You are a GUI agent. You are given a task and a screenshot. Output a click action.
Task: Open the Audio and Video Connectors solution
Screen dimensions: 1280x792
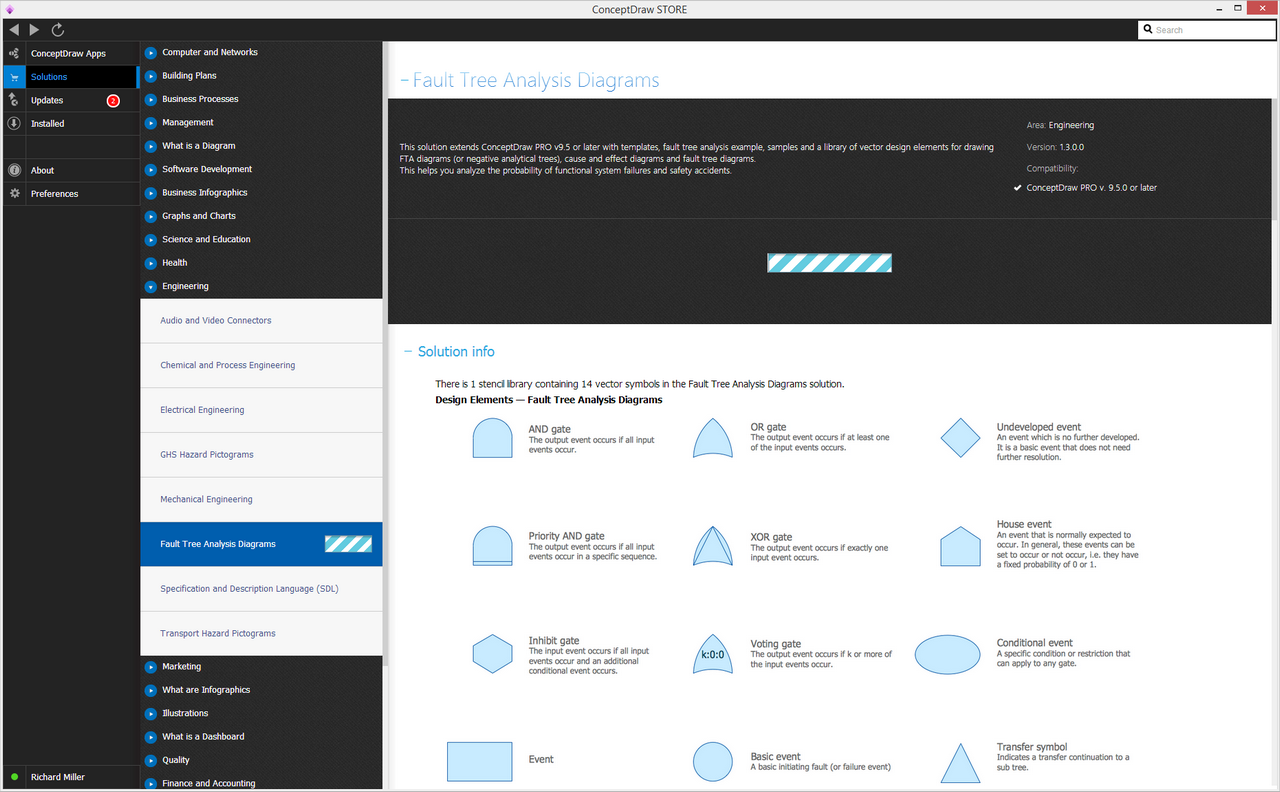(x=261, y=321)
